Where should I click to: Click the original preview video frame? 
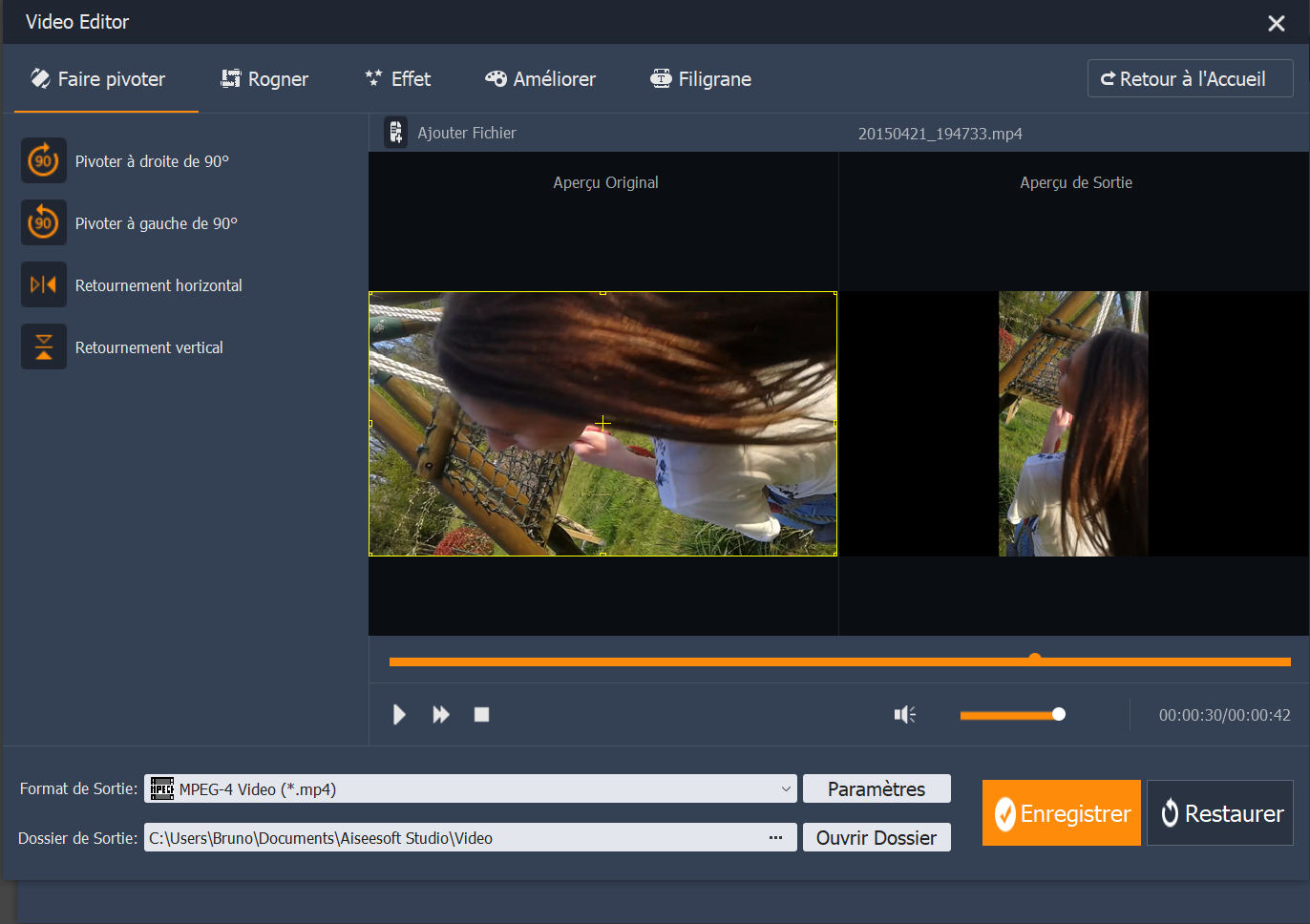click(602, 423)
